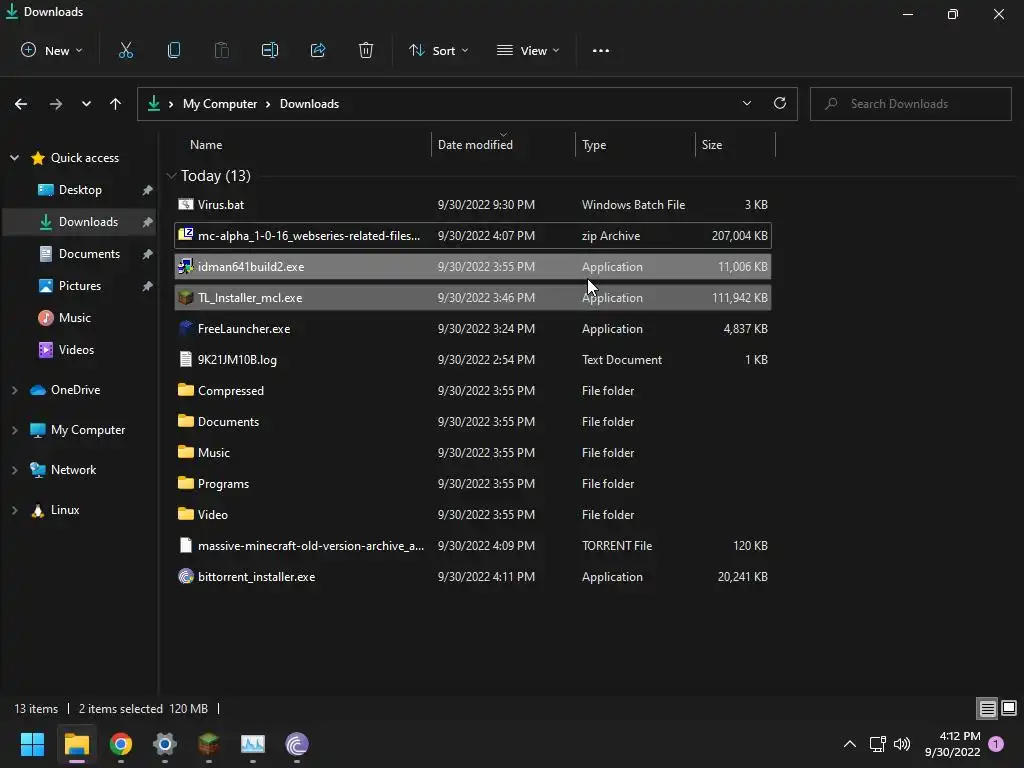The height and width of the screenshot is (768, 1024).
Task: Select the 9K21JM10B.log file
Action: coord(473,359)
